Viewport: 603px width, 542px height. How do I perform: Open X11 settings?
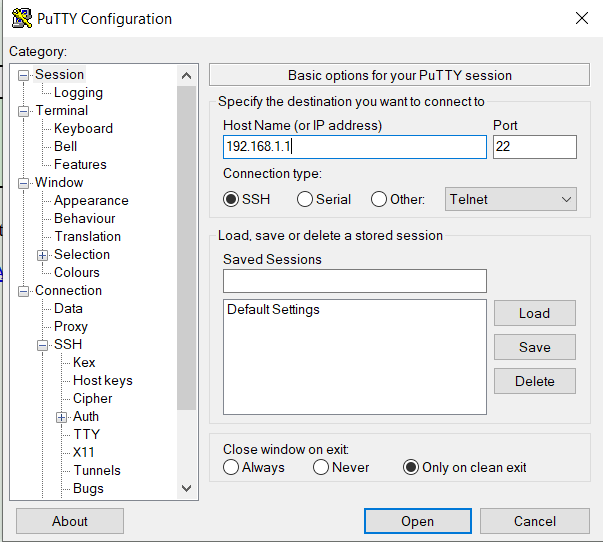(x=84, y=452)
